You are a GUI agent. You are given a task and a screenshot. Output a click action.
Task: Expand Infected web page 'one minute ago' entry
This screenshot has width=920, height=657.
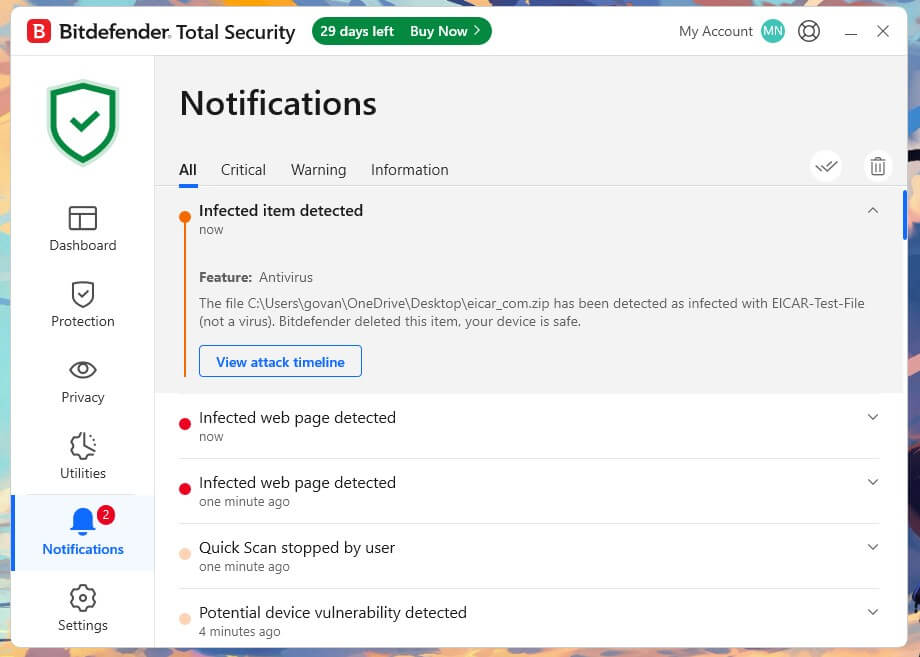[x=873, y=482]
